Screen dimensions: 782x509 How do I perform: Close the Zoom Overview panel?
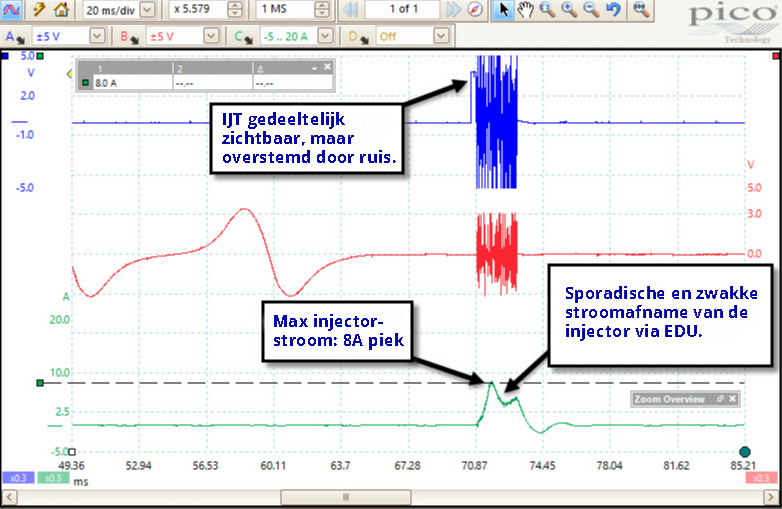(x=732, y=398)
